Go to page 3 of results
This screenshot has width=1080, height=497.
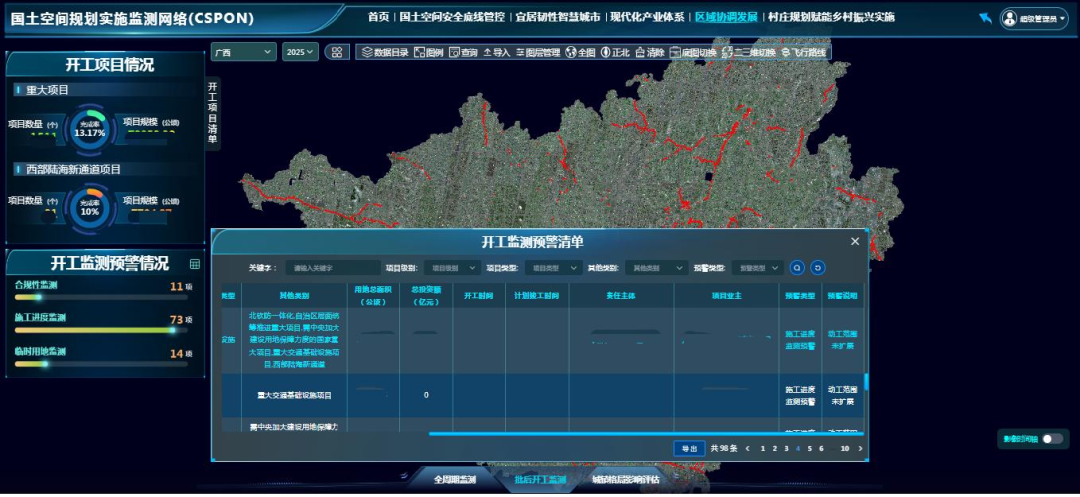tap(786, 448)
